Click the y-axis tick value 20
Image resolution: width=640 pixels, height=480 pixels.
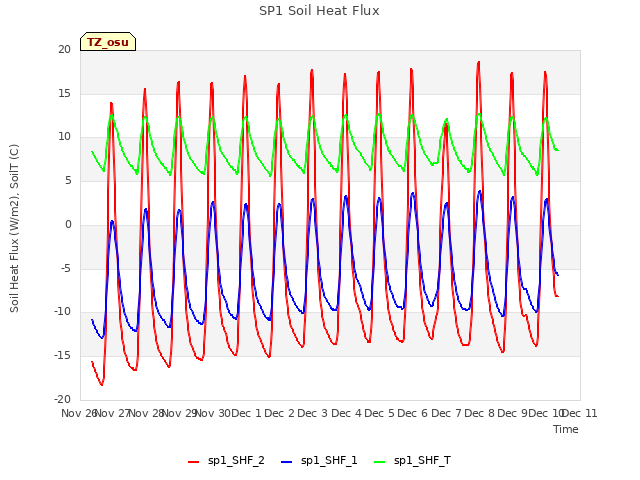(64, 49)
